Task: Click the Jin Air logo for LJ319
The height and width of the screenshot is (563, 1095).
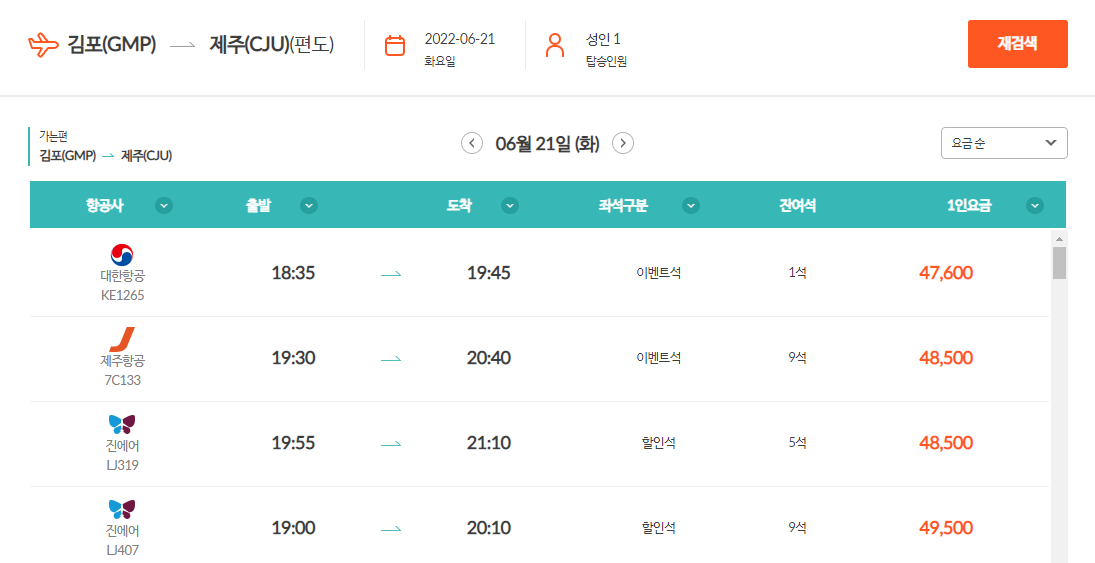Action: tap(122, 424)
